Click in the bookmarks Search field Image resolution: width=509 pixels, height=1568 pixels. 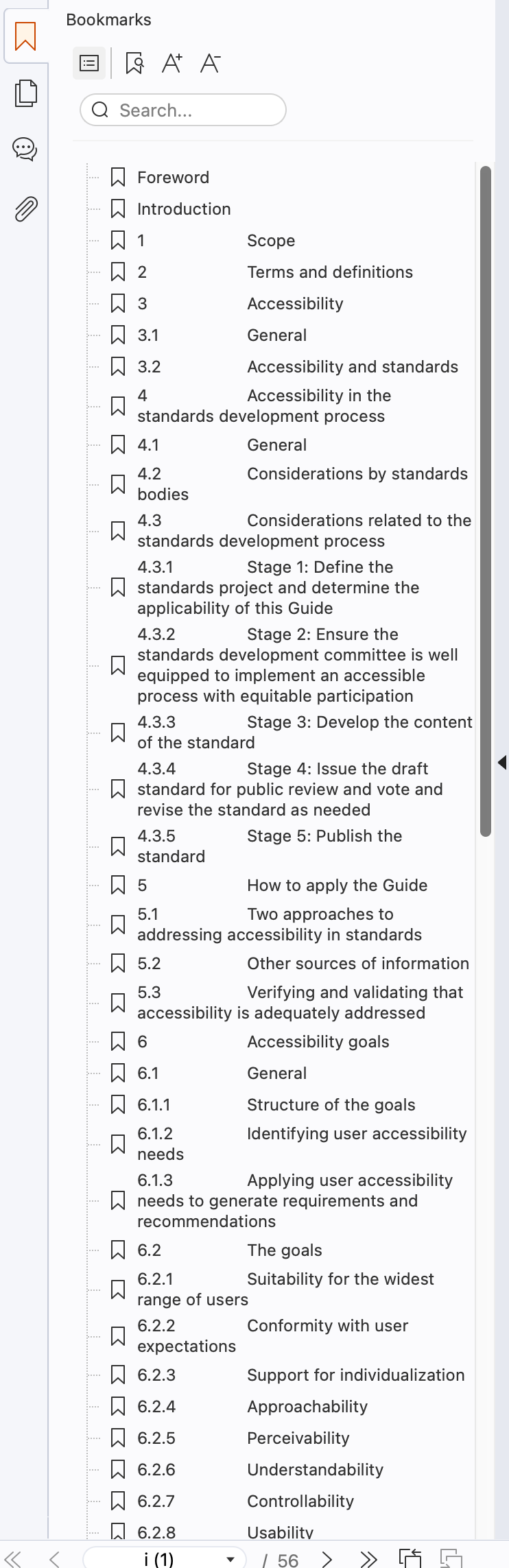(183, 110)
